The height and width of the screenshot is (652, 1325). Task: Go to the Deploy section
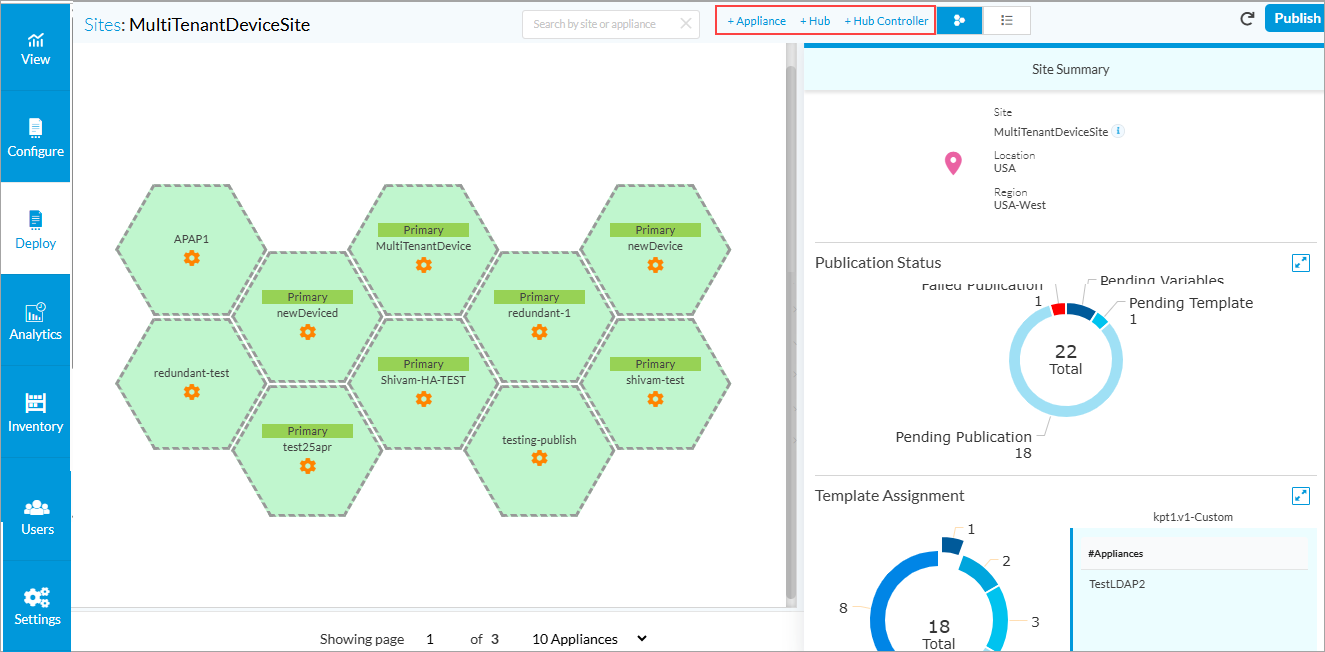click(35, 229)
